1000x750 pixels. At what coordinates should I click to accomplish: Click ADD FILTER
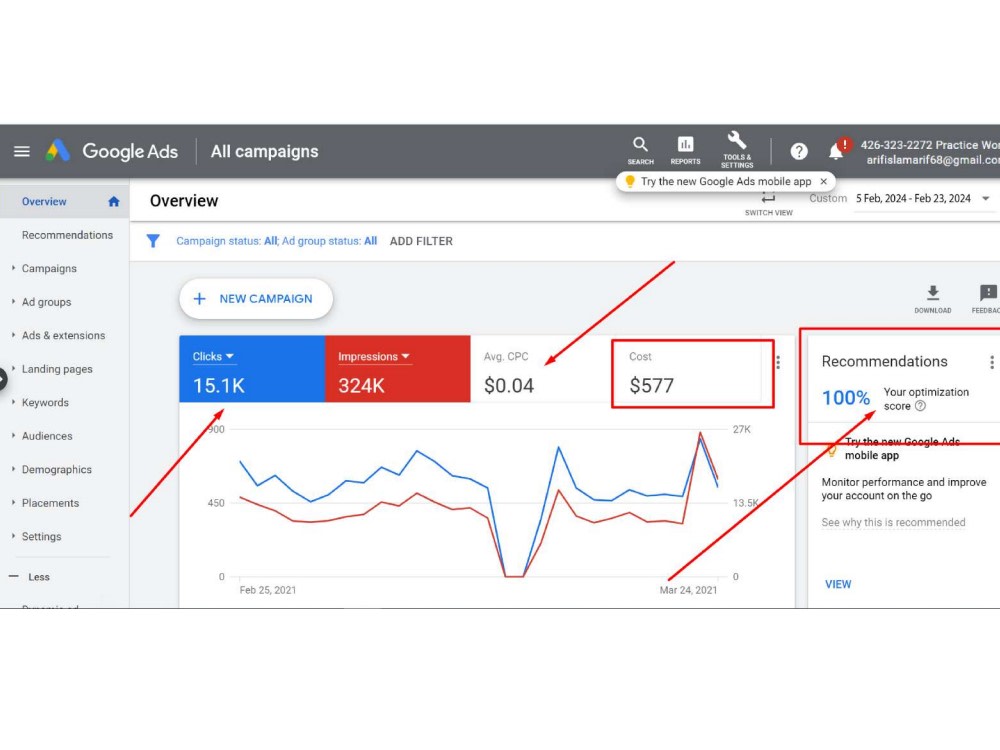coord(421,241)
